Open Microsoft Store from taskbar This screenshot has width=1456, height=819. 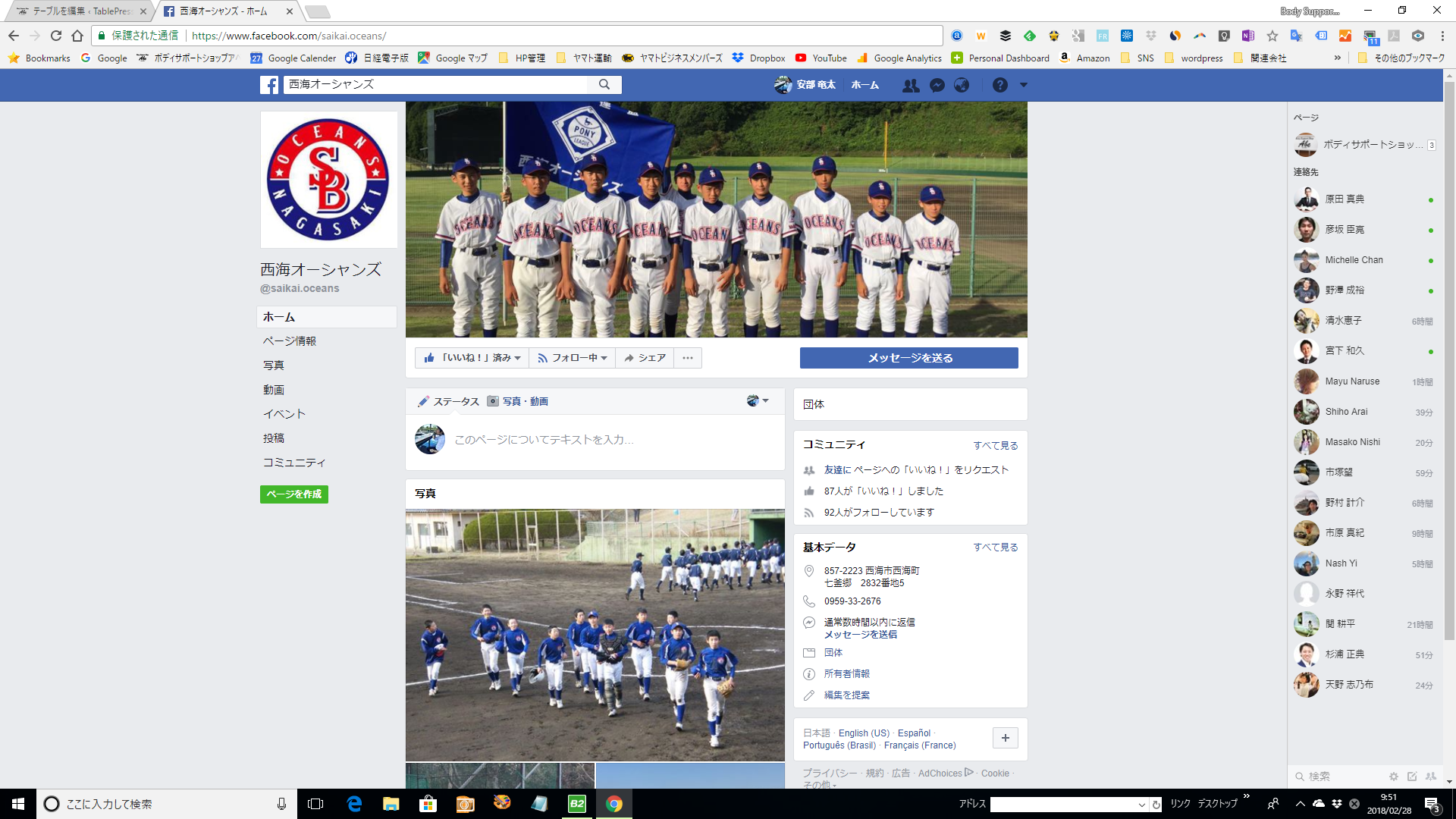[x=428, y=804]
